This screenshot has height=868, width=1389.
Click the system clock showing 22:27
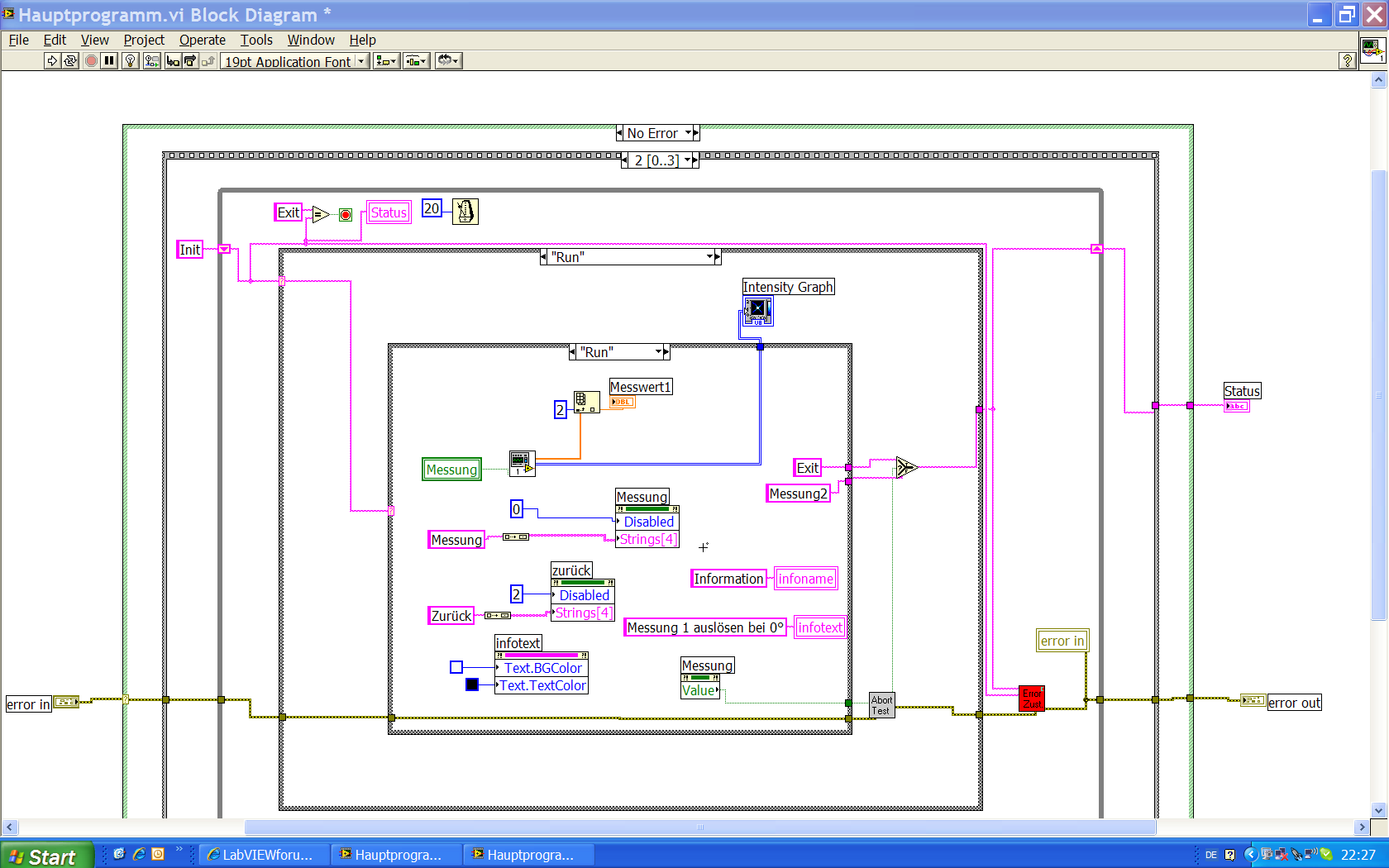click(1358, 855)
